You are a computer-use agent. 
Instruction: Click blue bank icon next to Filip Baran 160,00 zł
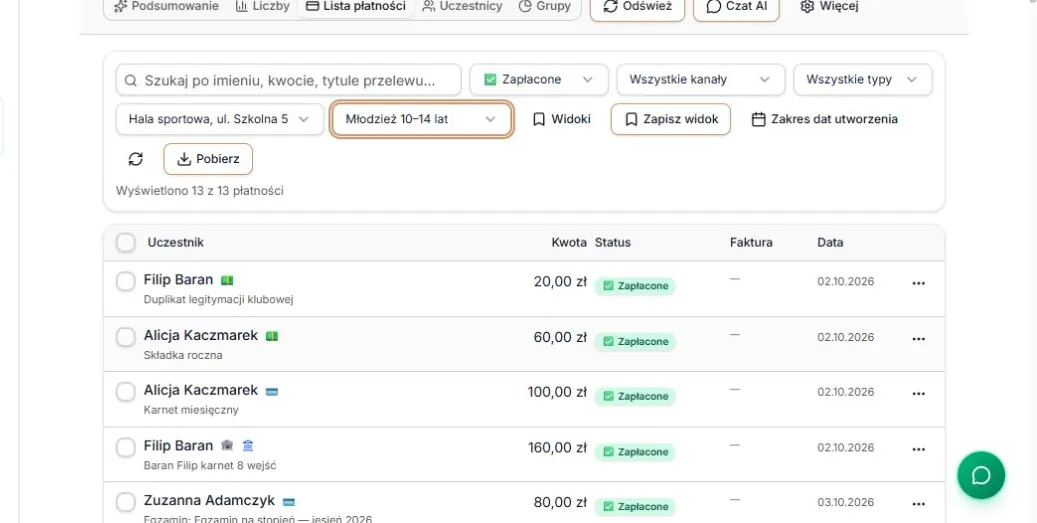click(x=248, y=446)
